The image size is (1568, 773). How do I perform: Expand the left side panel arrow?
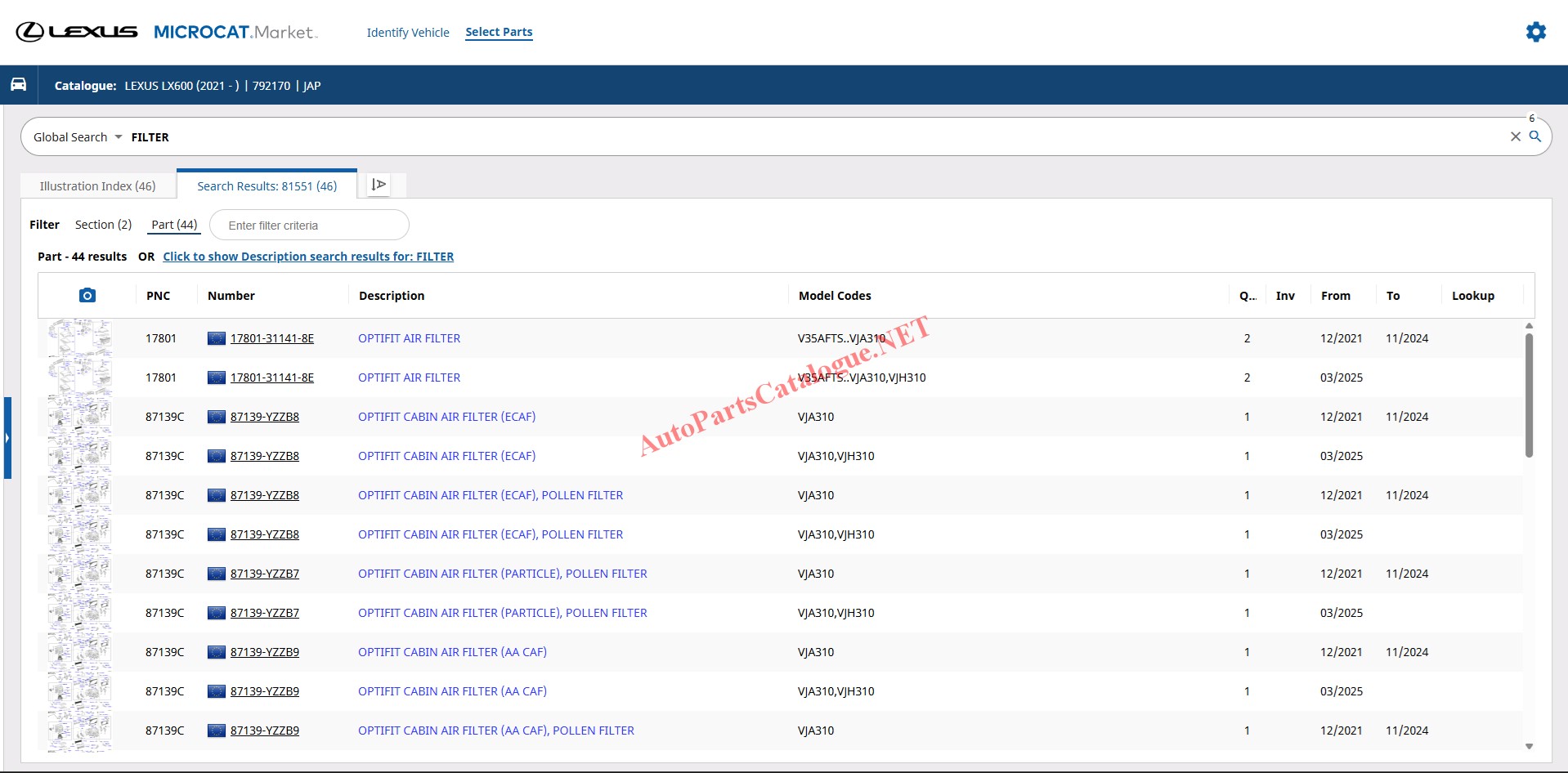coord(7,438)
